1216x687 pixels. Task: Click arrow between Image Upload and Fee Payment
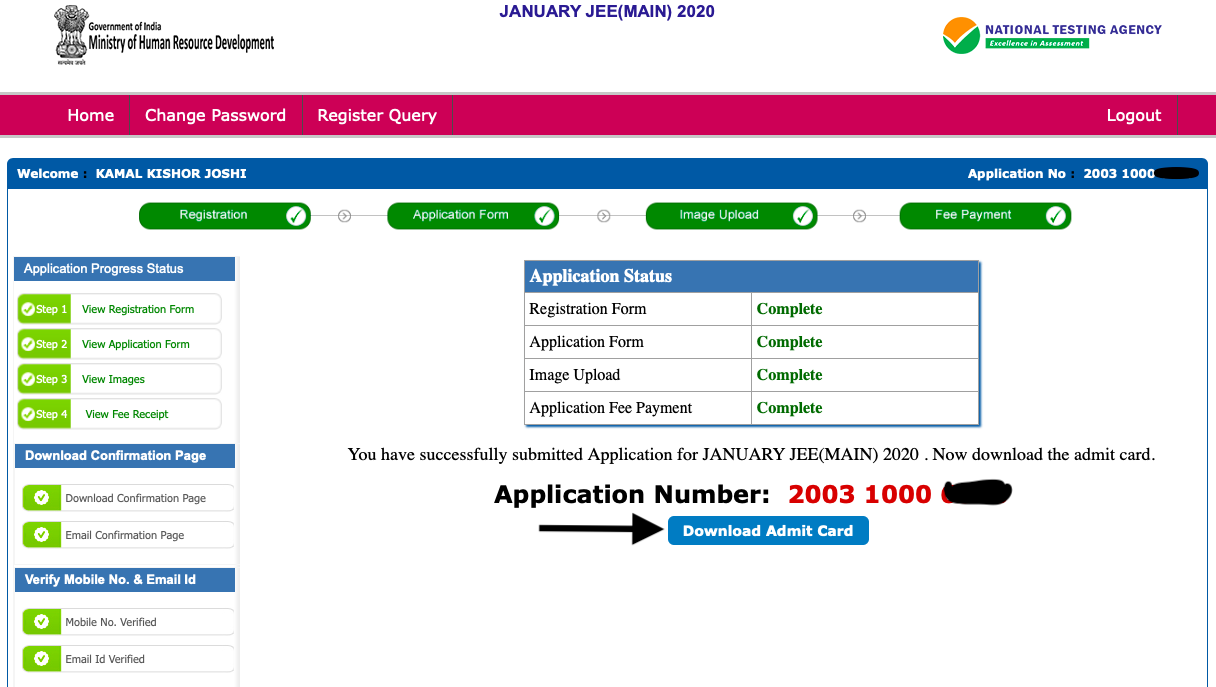click(x=859, y=216)
